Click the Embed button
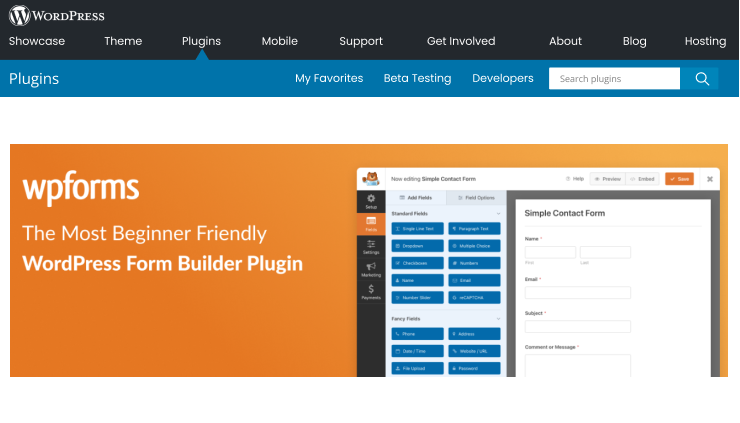740x423 pixels. (x=642, y=179)
